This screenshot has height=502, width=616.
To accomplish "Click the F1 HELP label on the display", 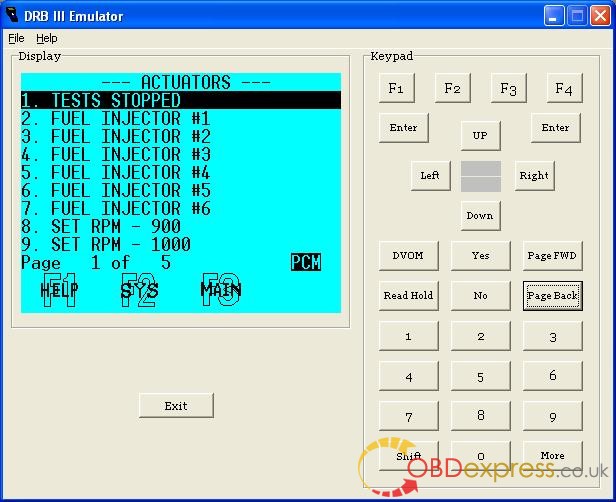I will (x=59, y=290).
